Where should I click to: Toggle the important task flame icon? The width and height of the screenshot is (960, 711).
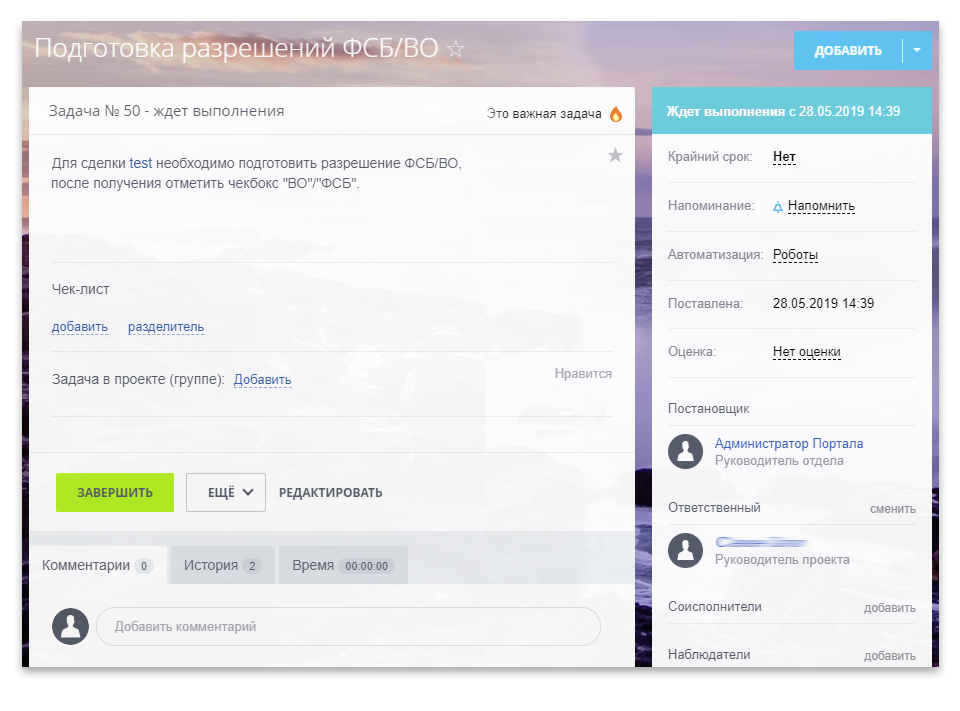pos(616,114)
